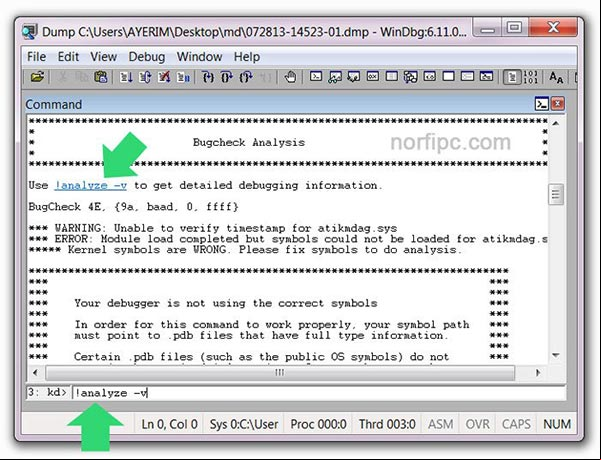Click the Open Source File folder icon
Viewport: 601px width, 460px height.
[x=37, y=77]
